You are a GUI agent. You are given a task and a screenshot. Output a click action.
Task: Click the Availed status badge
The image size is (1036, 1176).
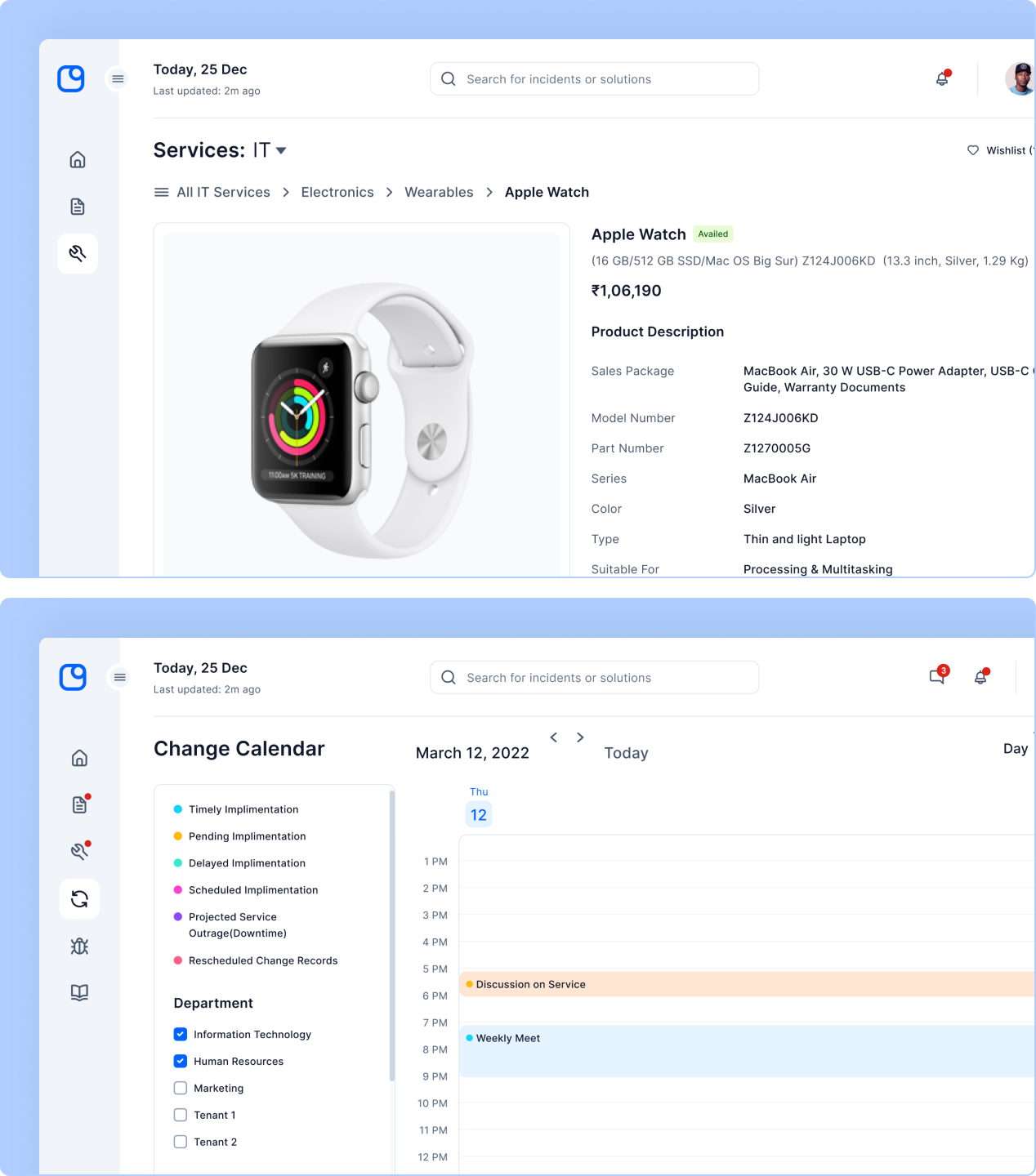713,234
